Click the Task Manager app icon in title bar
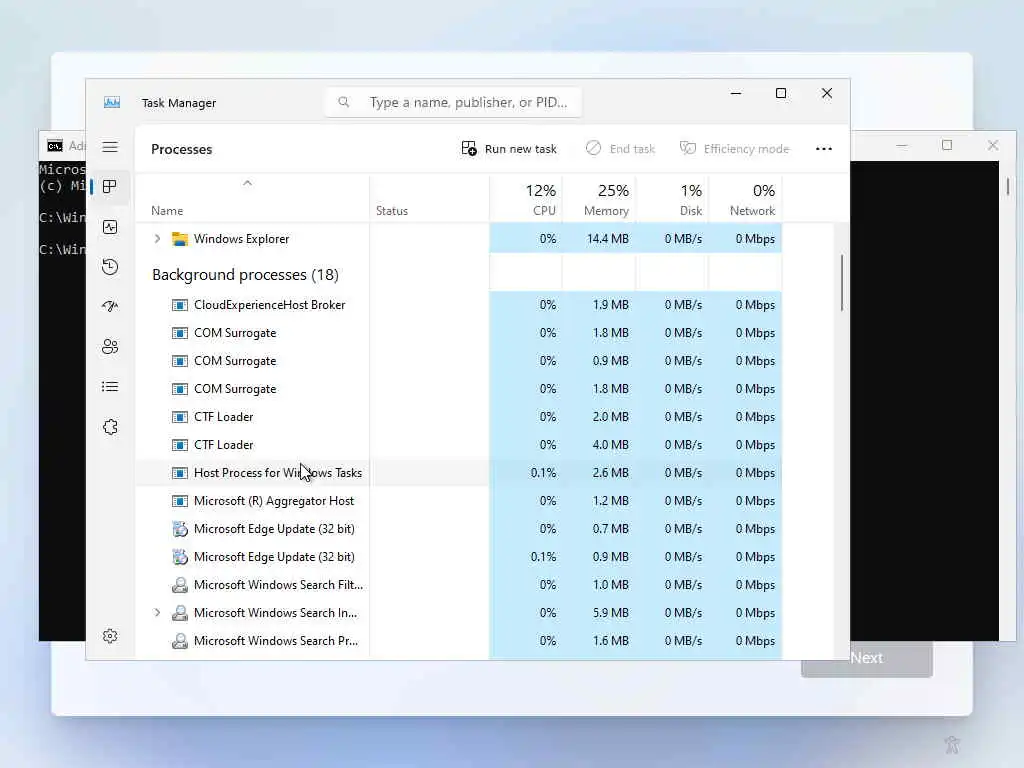This screenshot has width=1024, height=768. point(112,103)
